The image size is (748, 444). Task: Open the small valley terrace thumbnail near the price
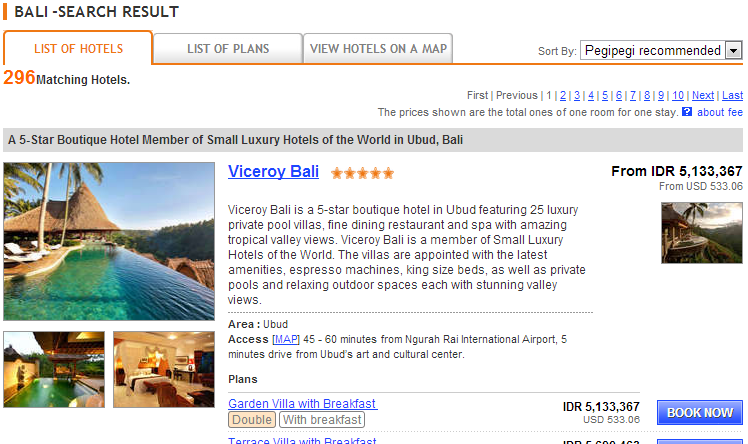[702, 233]
